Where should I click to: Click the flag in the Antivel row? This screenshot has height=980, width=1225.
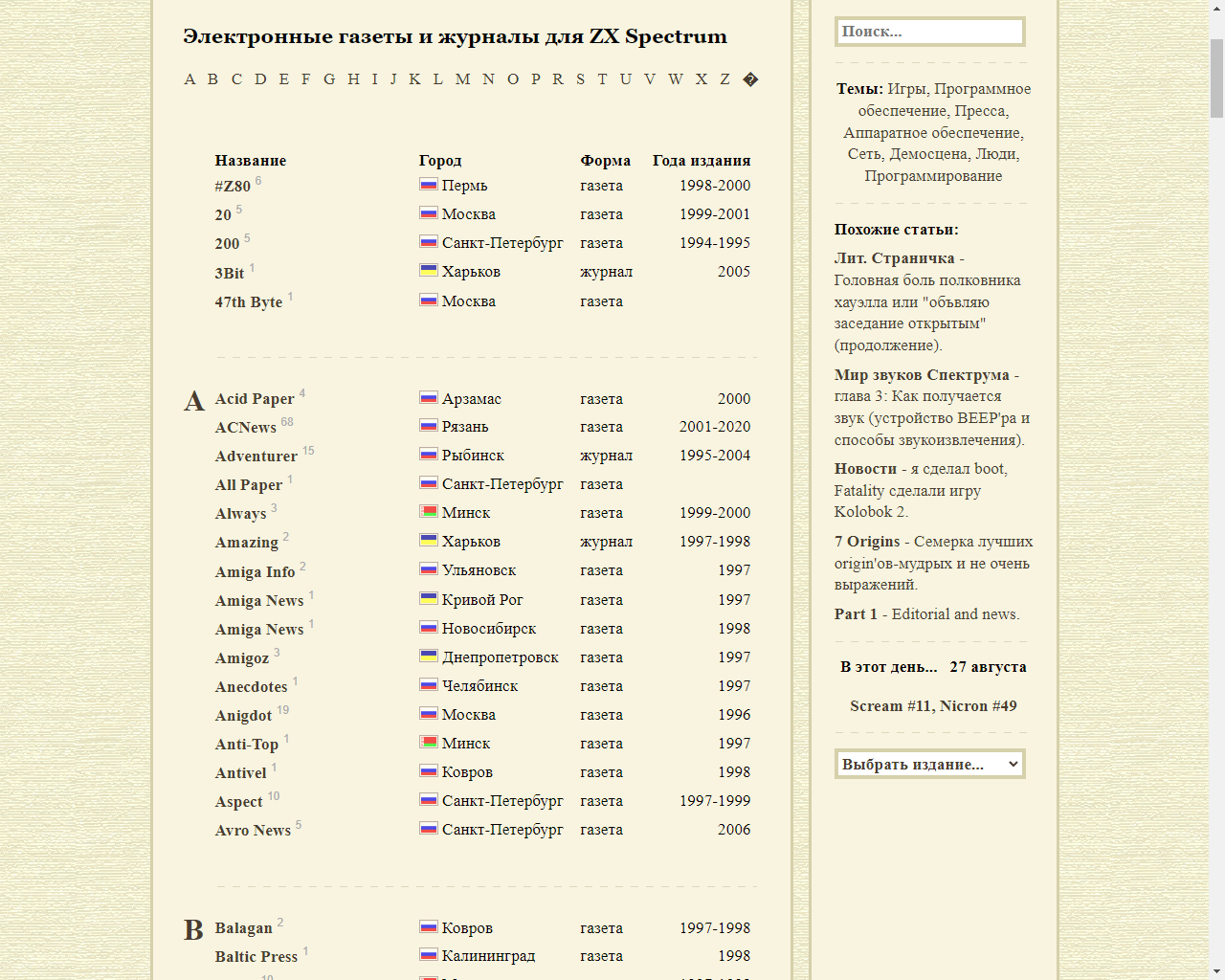pos(429,771)
